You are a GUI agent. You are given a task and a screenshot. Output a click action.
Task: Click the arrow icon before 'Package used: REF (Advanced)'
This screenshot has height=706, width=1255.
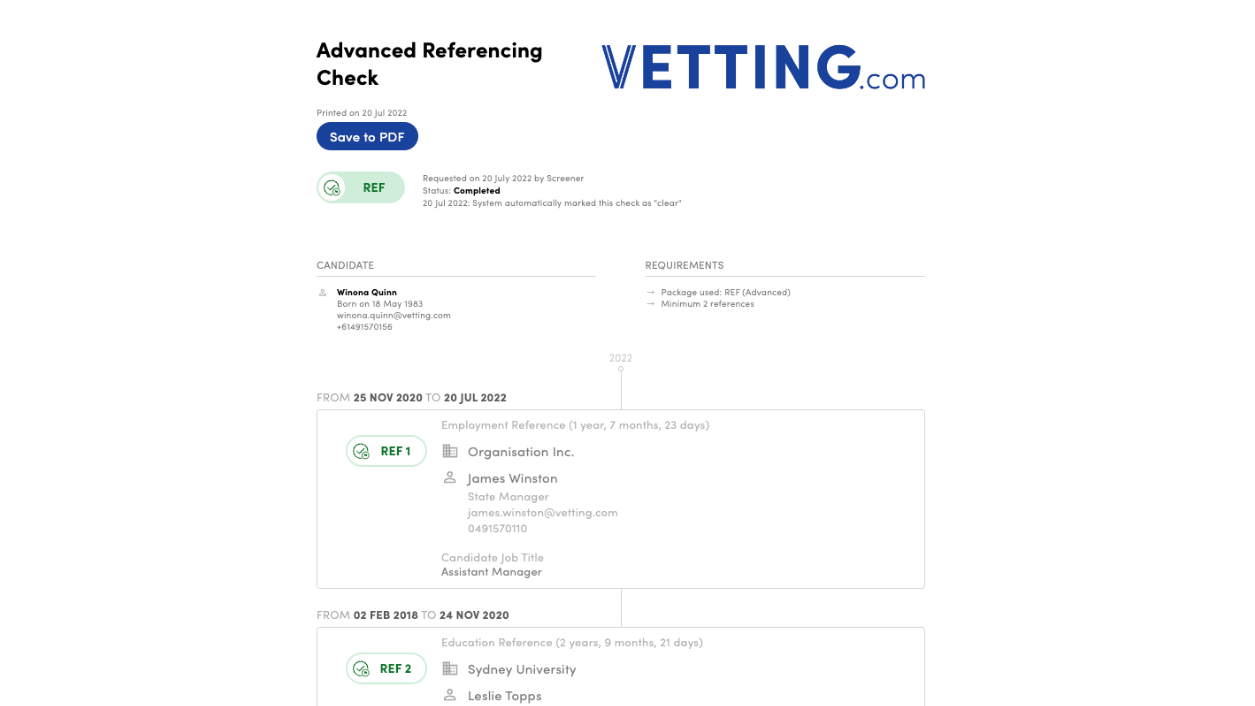651,293
